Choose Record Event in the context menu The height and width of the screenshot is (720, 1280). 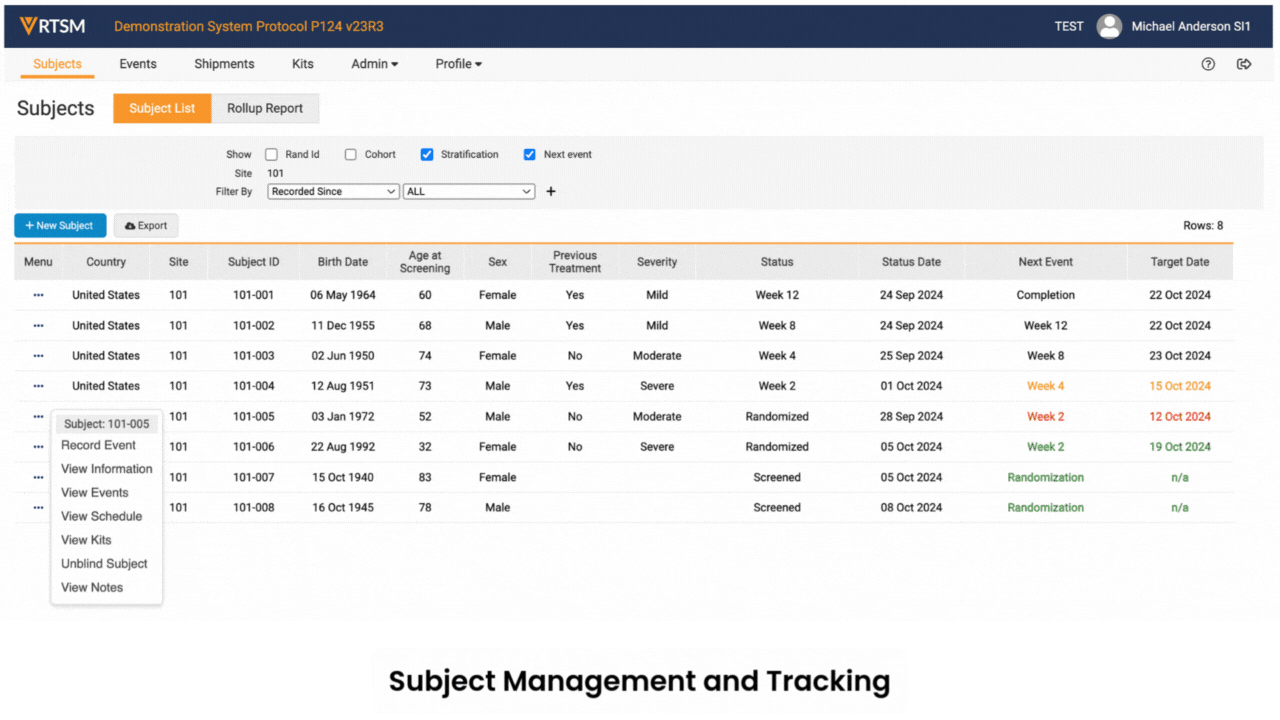(98, 445)
